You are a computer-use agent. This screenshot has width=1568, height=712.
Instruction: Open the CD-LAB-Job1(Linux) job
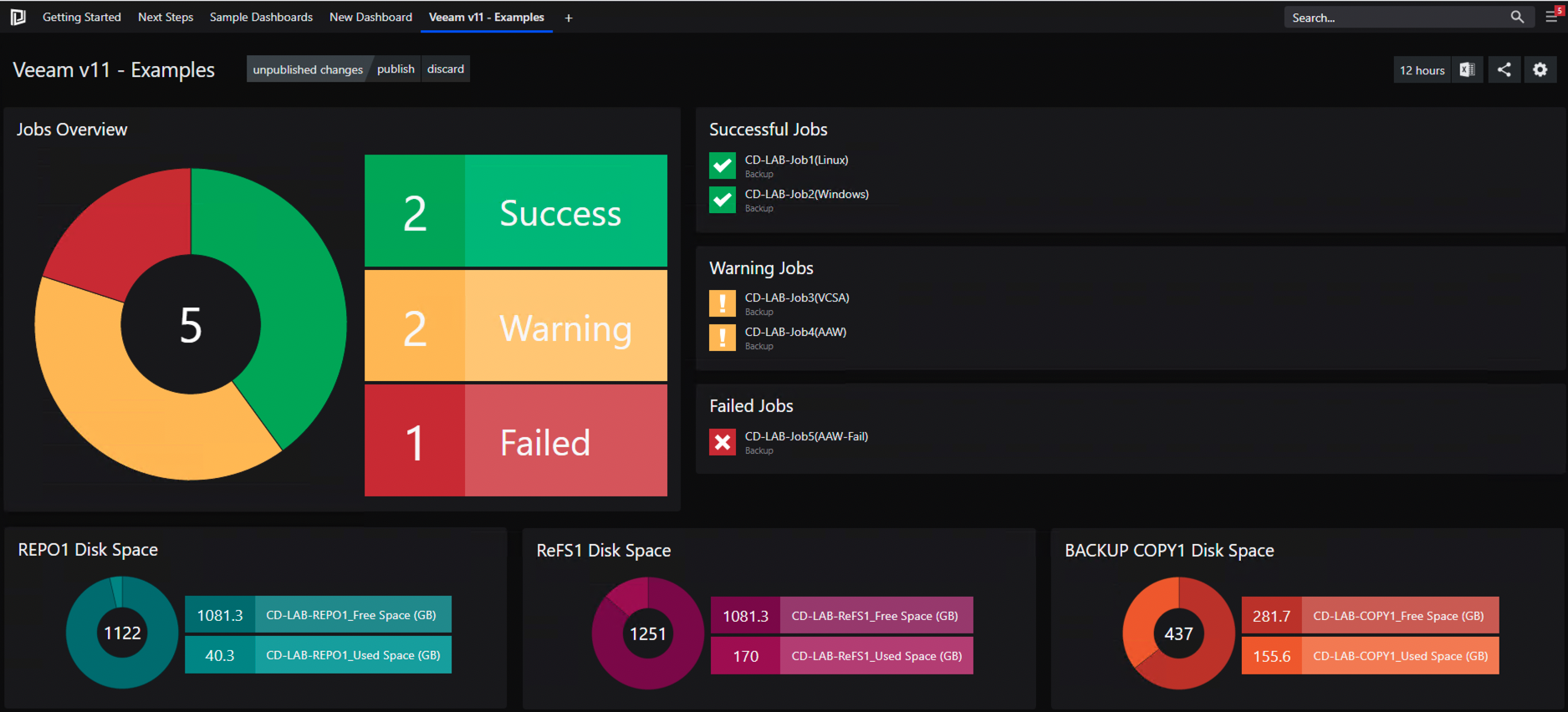click(x=797, y=160)
